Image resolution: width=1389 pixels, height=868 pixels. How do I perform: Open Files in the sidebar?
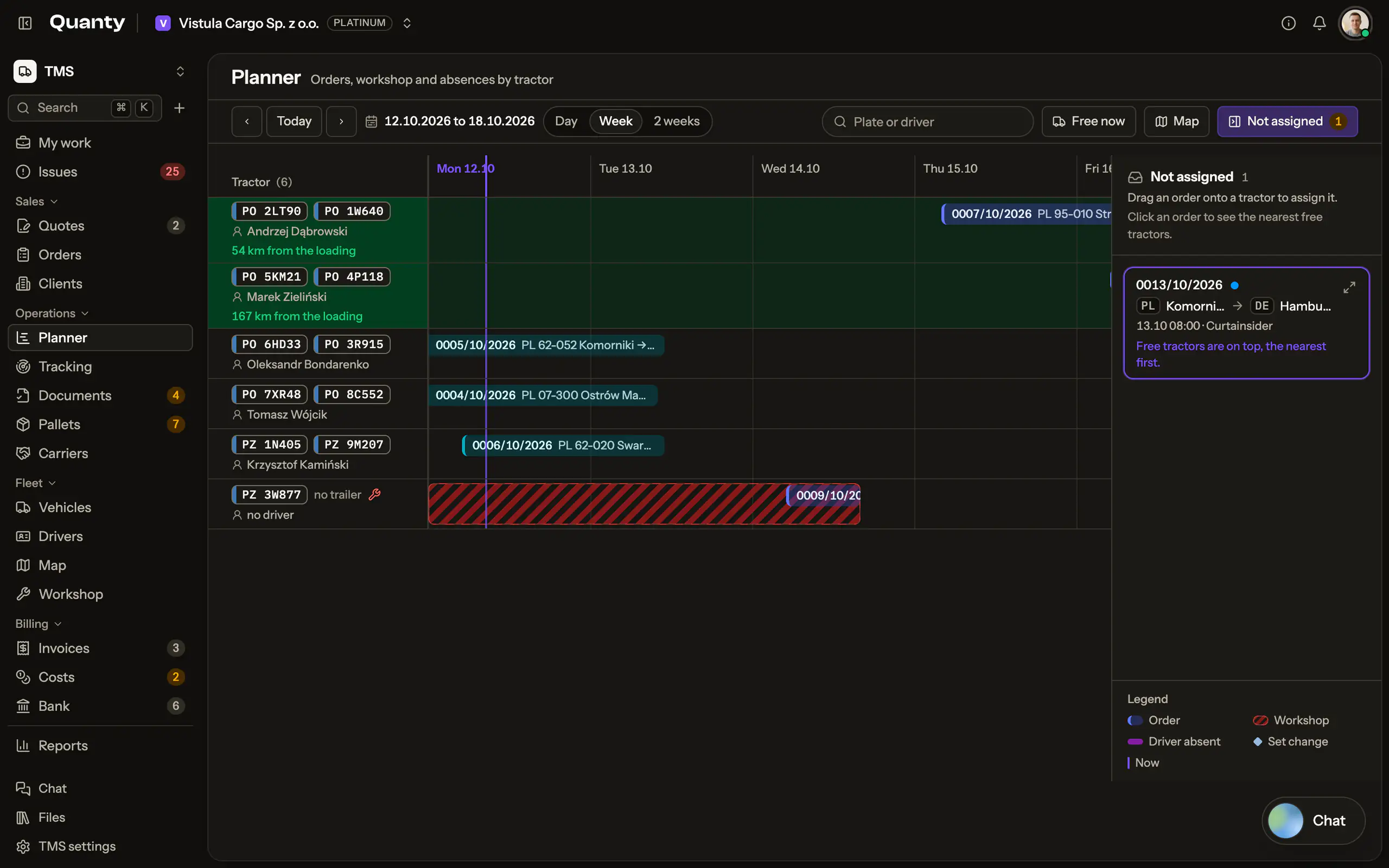100,817
